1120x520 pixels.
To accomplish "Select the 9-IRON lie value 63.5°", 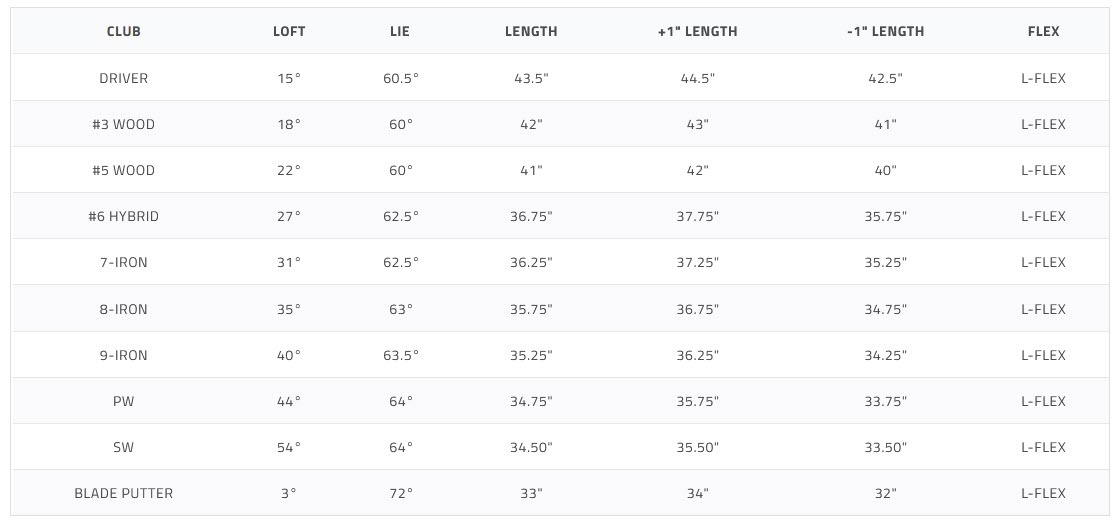I will coord(401,355).
